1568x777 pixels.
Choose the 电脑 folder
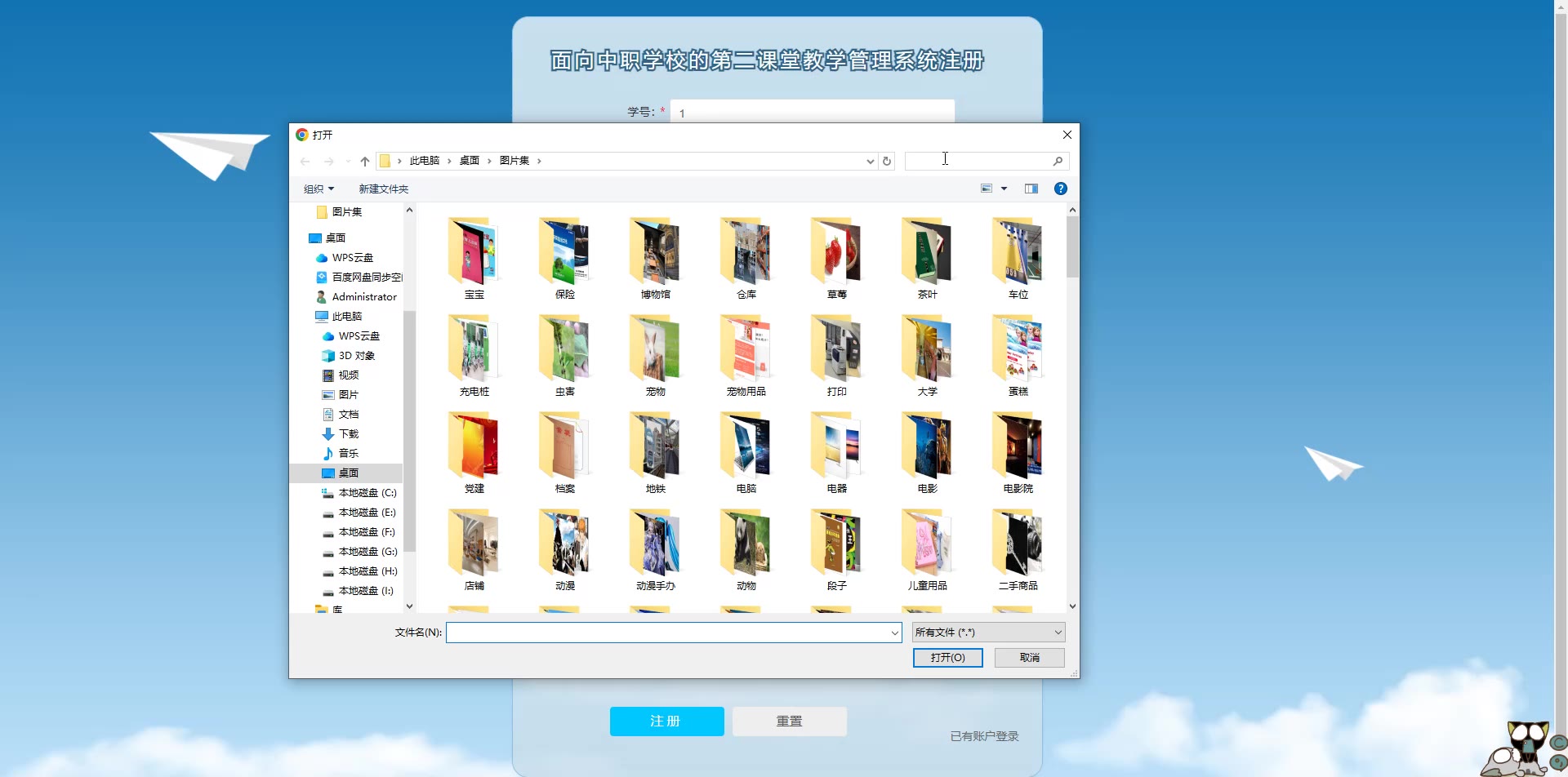746,453
